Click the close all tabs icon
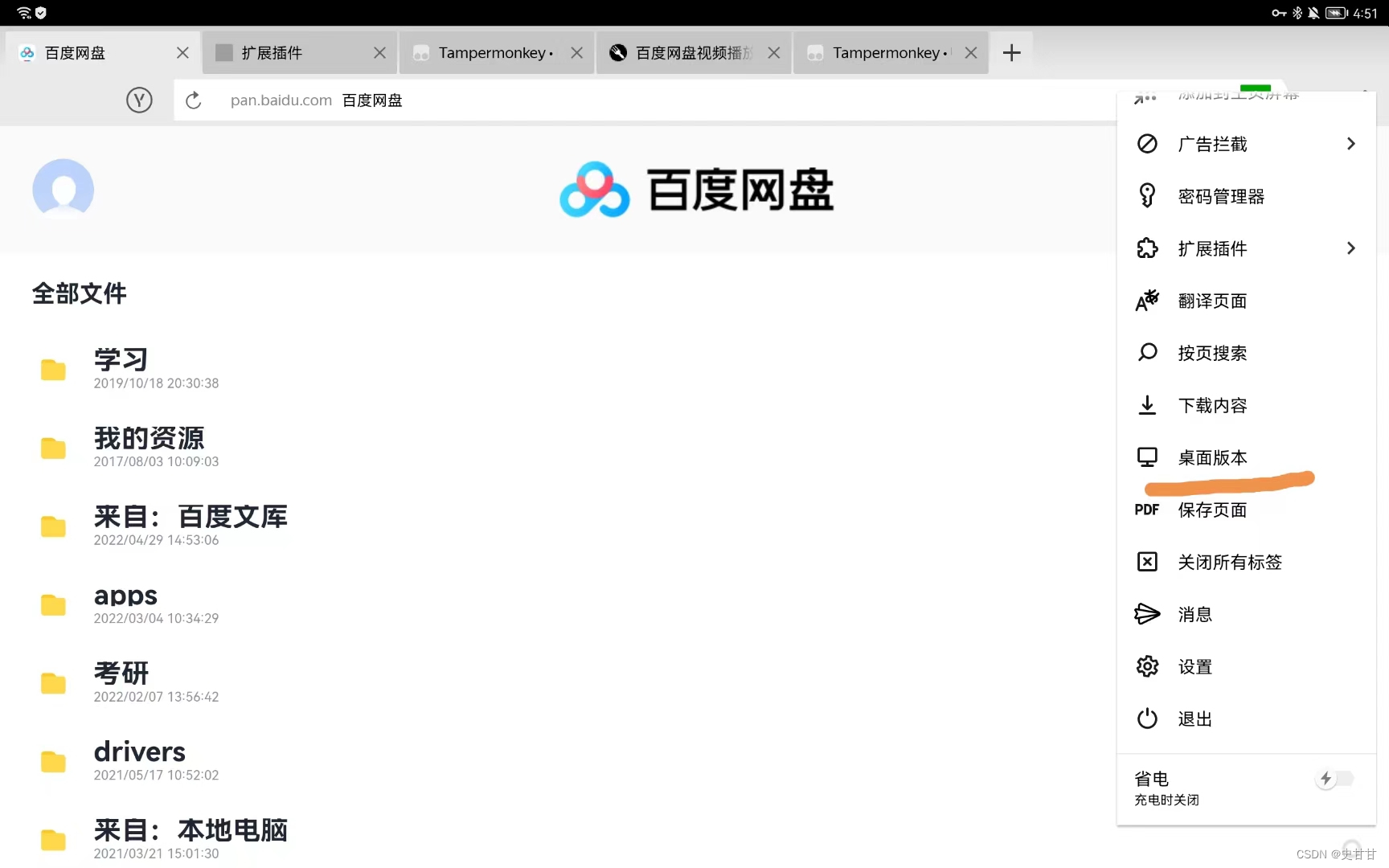 coord(1147,562)
